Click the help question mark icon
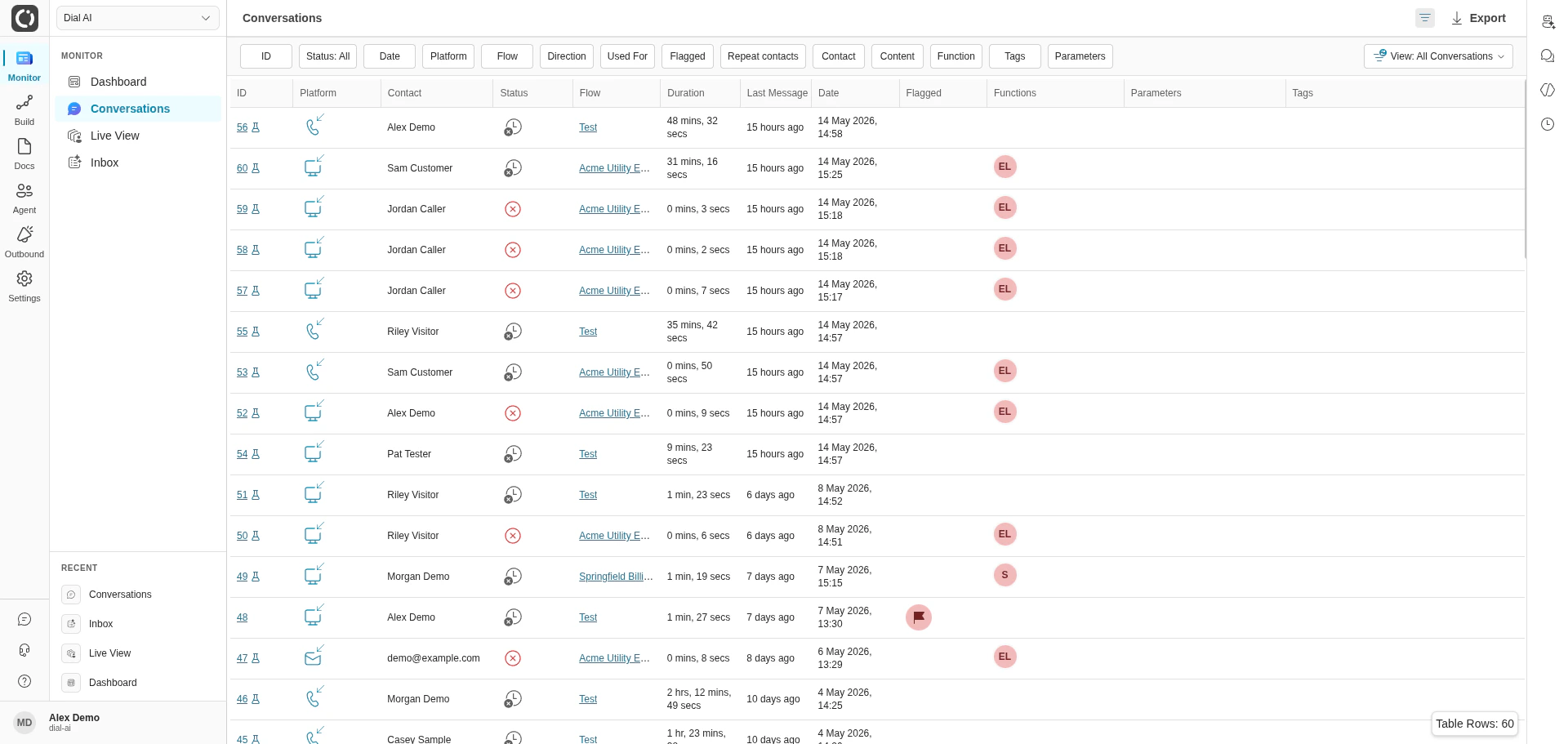Screen dimensions: 1568x744 pos(24,681)
